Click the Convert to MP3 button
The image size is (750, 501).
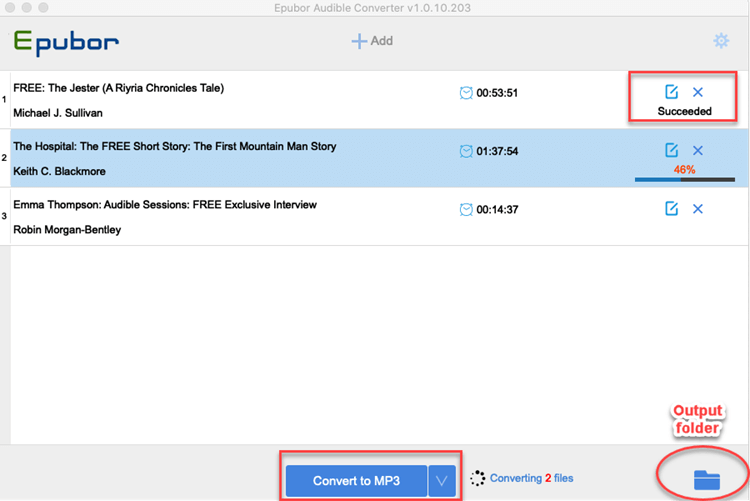(356, 480)
